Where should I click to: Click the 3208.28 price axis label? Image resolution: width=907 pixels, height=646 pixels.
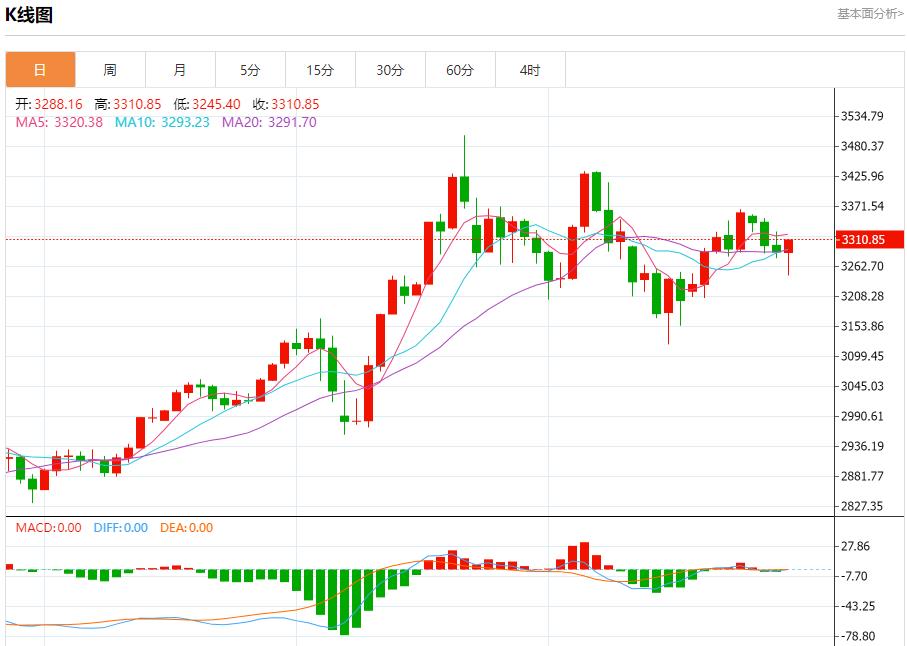[862, 296]
